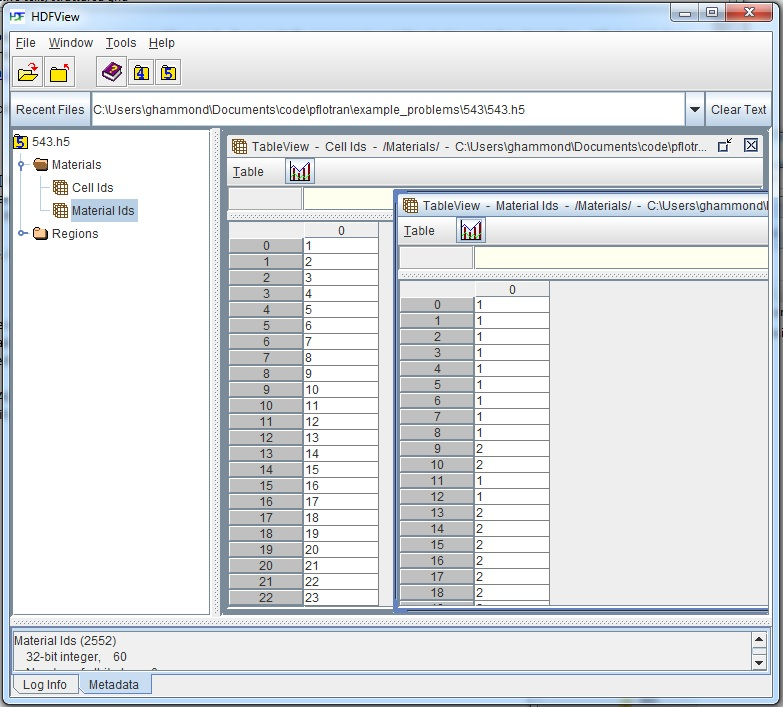Image resolution: width=783 pixels, height=707 pixels.
Task: Select the Material Ids dataset in tree
Action: click(102, 211)
